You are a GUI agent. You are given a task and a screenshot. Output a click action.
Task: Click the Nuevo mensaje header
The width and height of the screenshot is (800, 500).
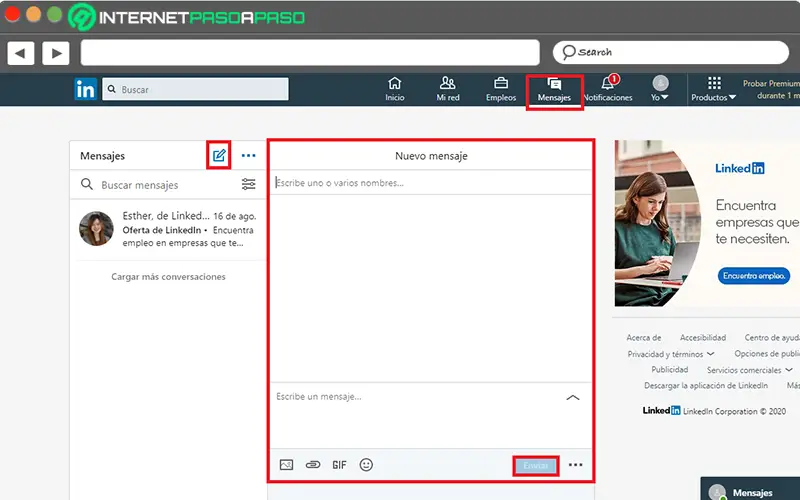tap(431, 156)
